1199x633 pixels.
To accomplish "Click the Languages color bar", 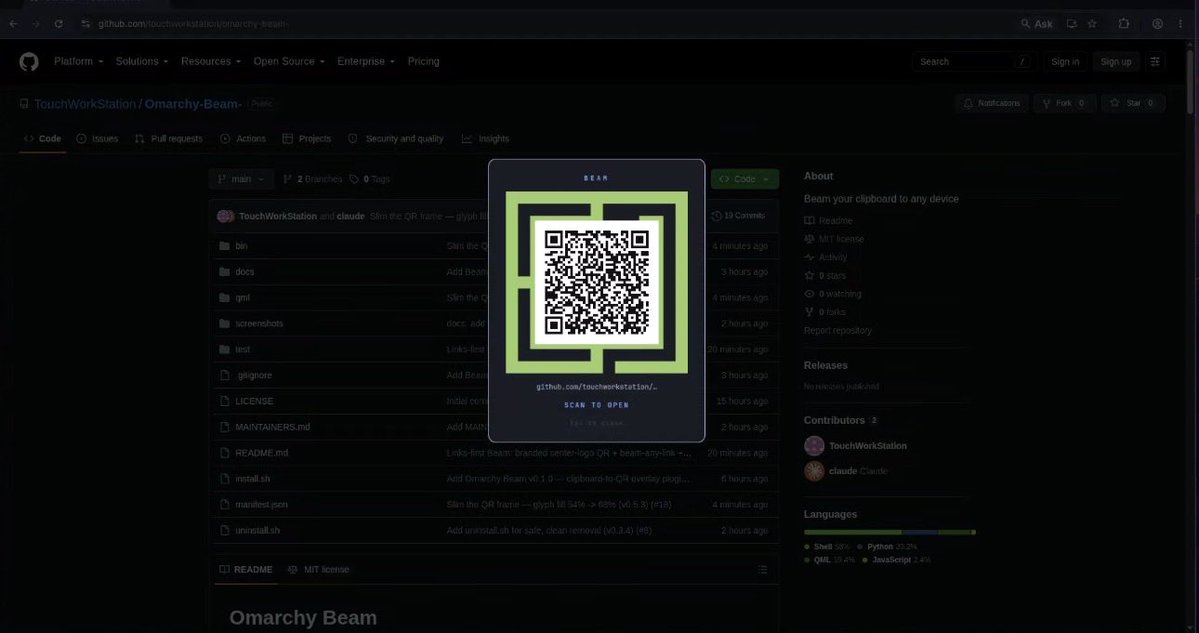I will coord(889,532).
